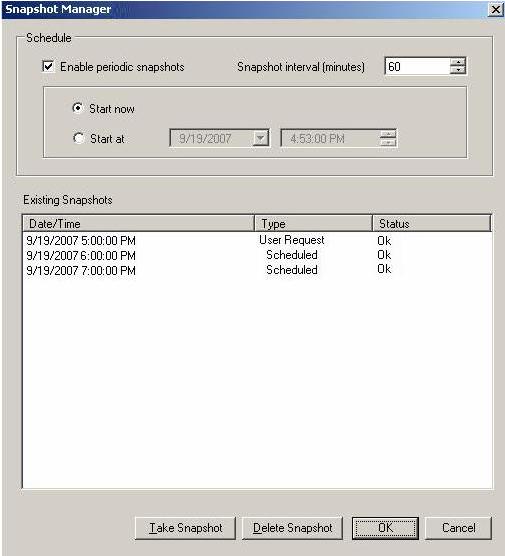The height and width of the screenshot is (556, 505).
Task: Click the Take Snapshot button
Action: pyautogui.click(x=185, y=528)
